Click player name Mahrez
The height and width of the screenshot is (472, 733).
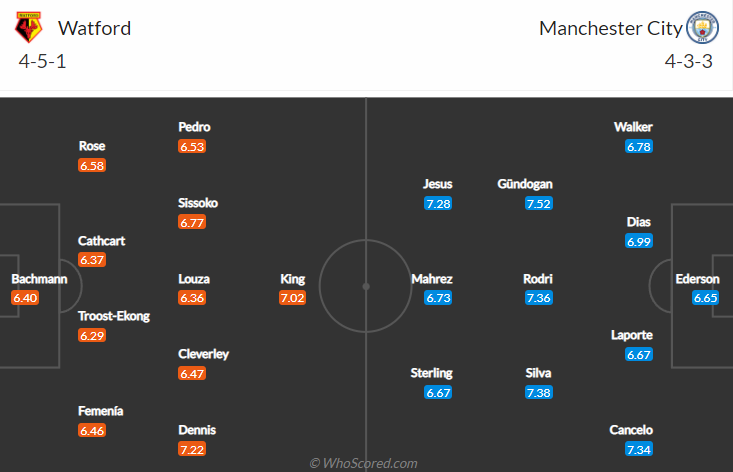(x=432, y=279)
